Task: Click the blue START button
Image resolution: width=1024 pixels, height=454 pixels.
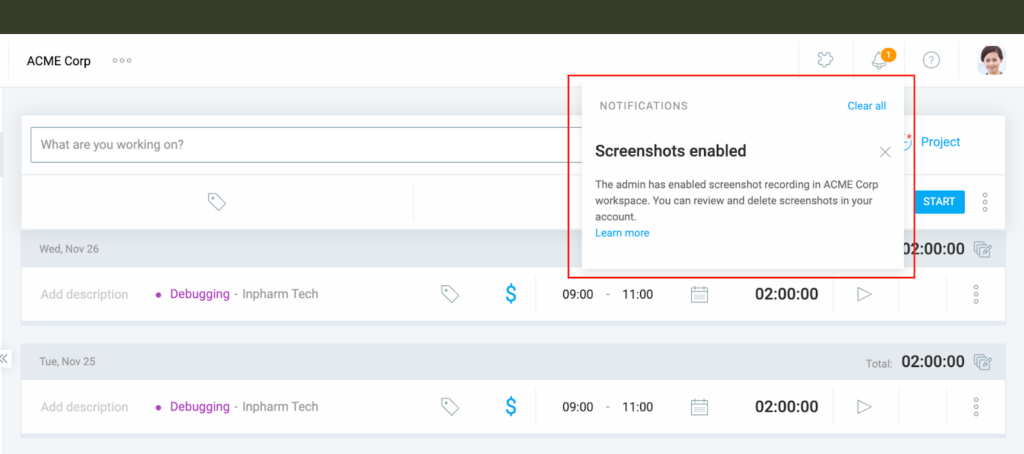Action: [x=939, y=201]
